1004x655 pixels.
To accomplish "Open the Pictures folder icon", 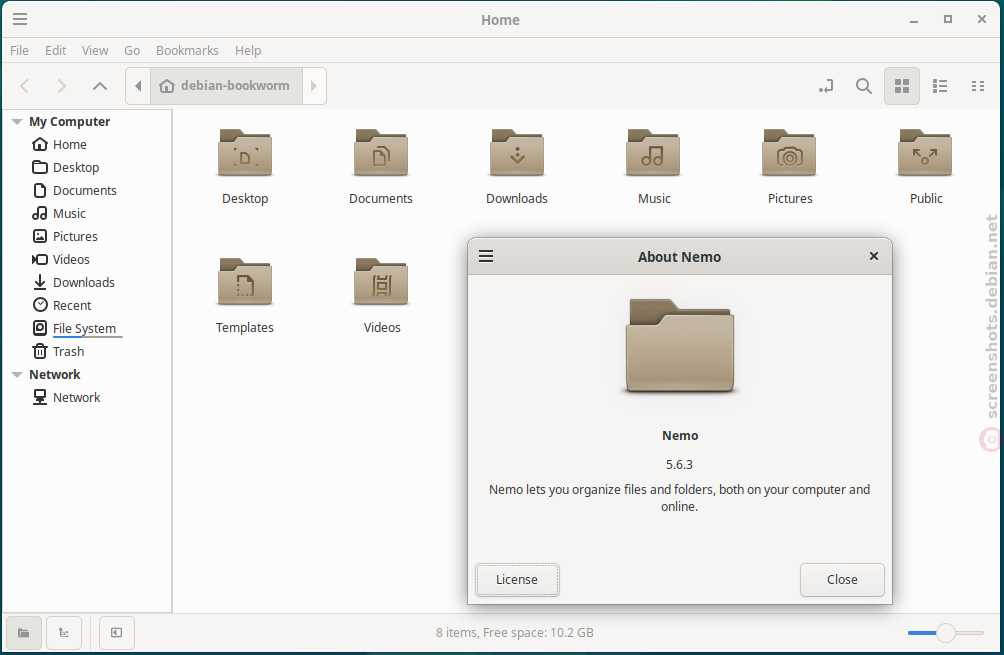I will coord(789,154).
